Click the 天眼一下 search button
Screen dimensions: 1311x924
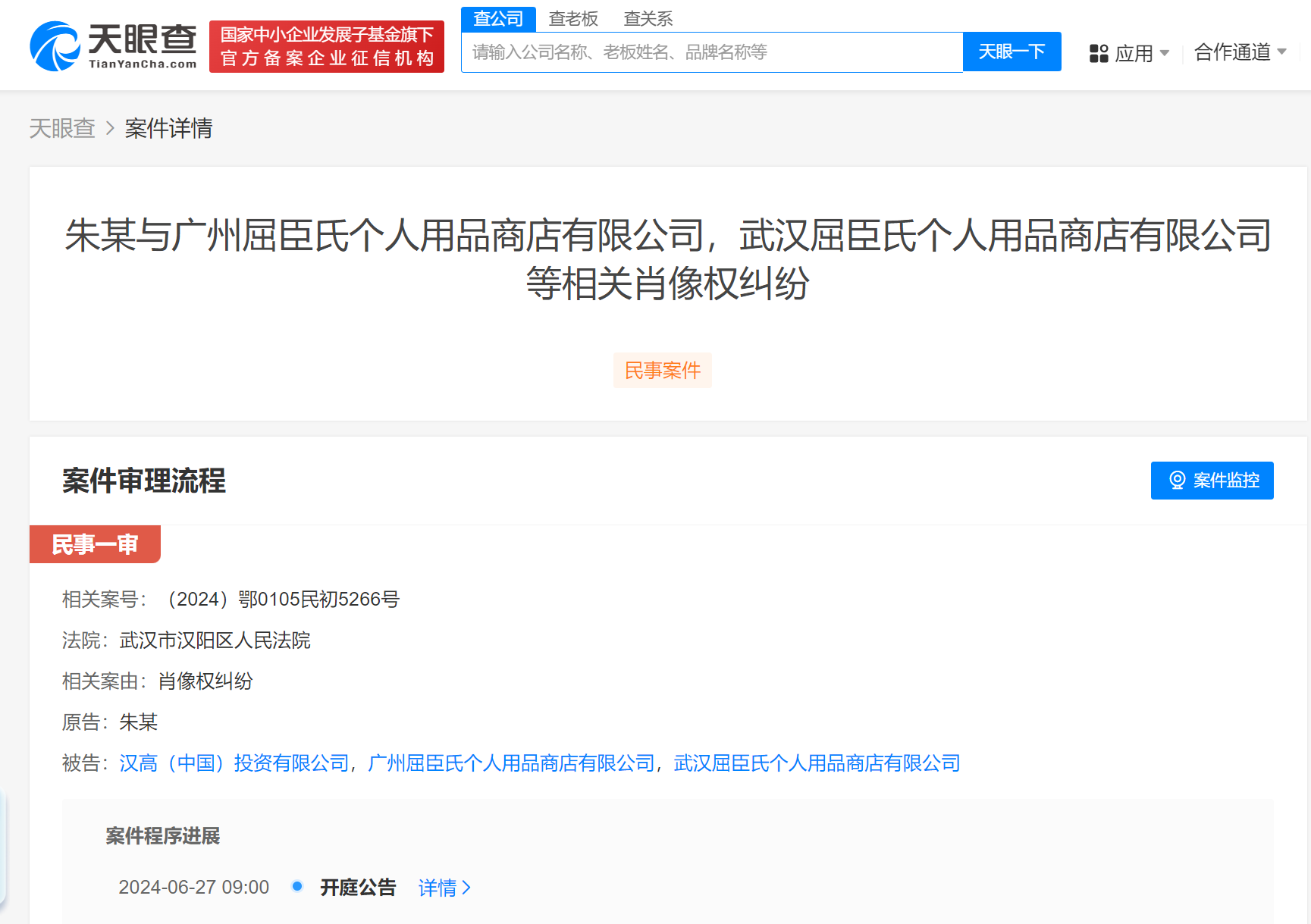pos(1011,51)
